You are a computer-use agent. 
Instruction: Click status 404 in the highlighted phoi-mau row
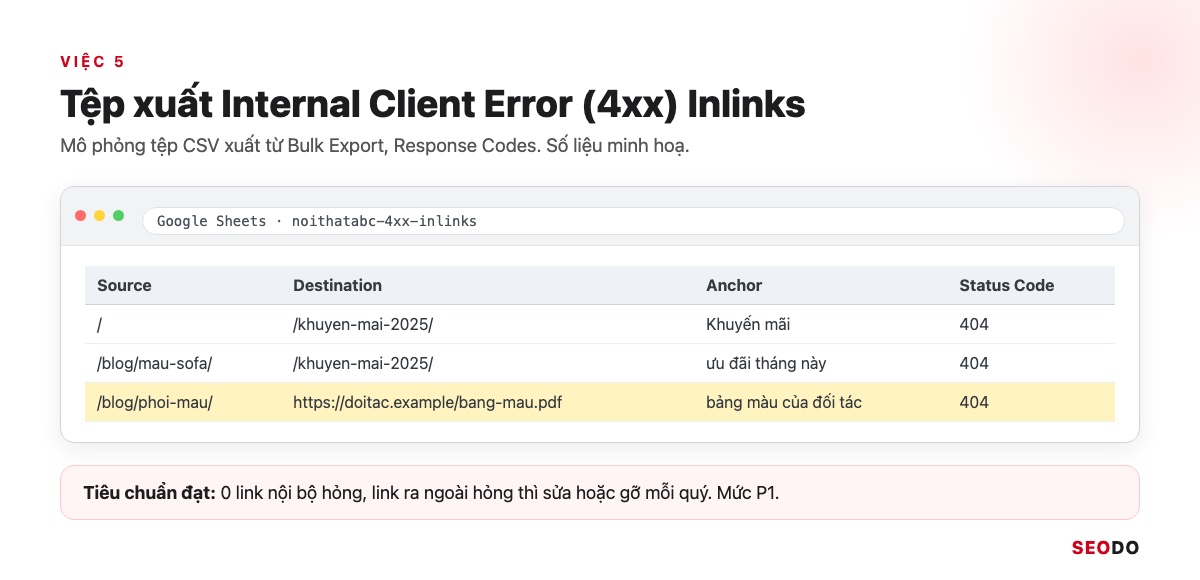pyautogui.click(x=974, y=402)
